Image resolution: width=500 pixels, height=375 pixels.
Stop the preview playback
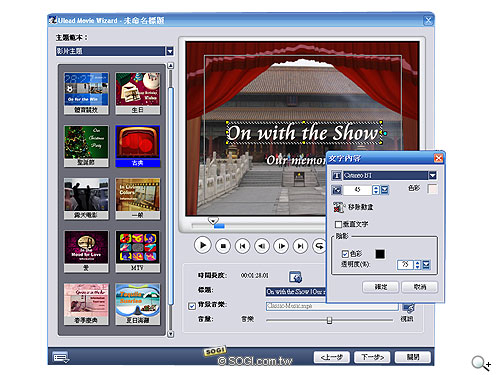tap(223, 246)
